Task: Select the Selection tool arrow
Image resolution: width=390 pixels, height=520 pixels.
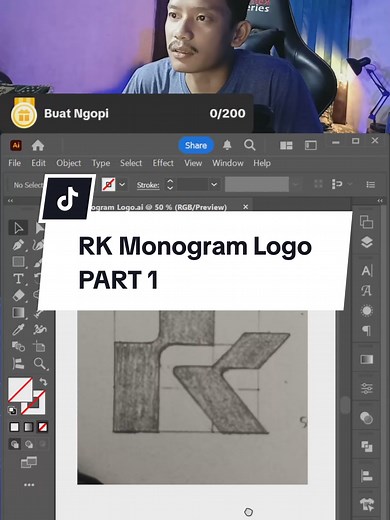Action: click(18, 228)
